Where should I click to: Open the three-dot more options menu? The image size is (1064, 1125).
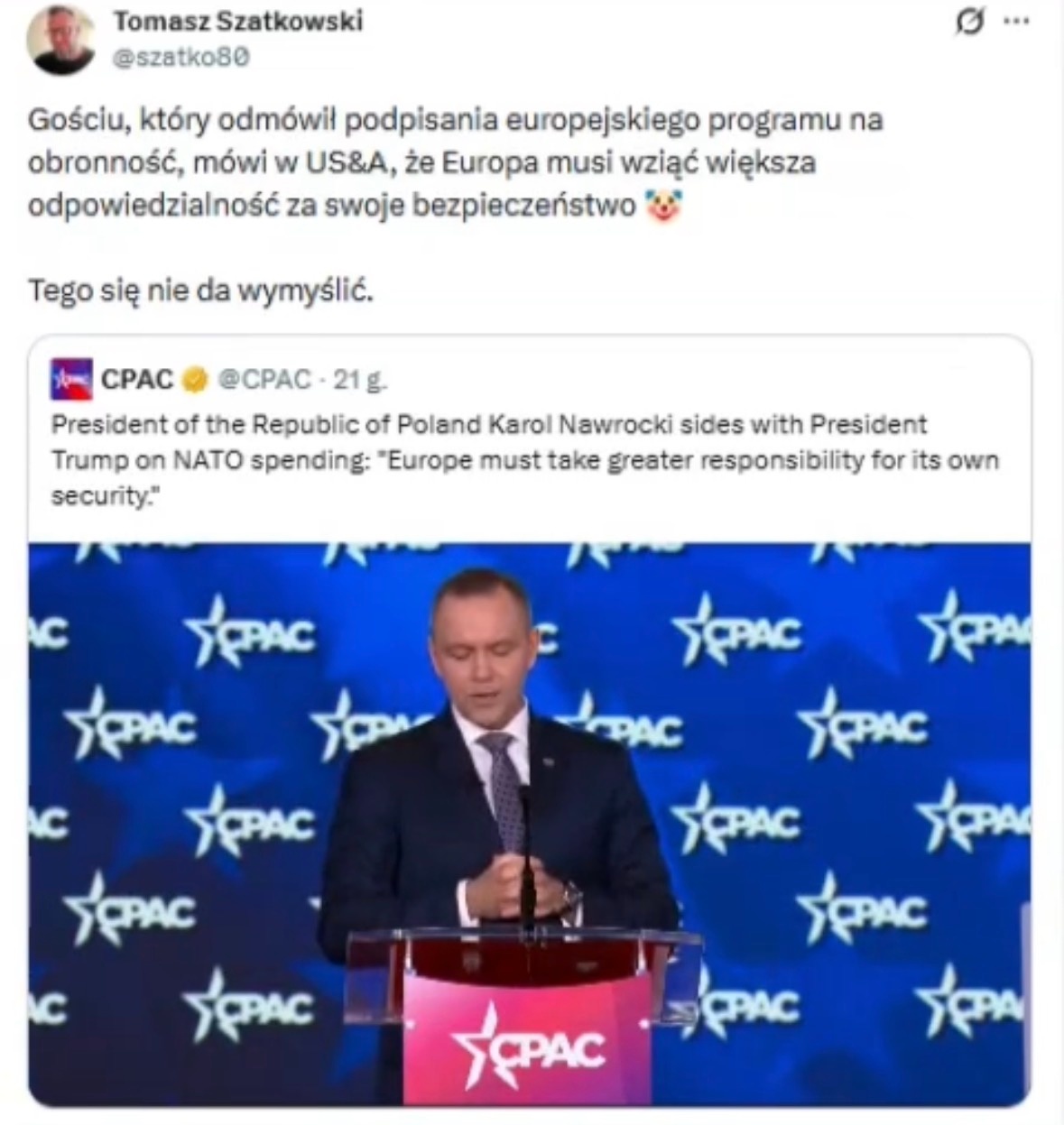click(1017, 20)
